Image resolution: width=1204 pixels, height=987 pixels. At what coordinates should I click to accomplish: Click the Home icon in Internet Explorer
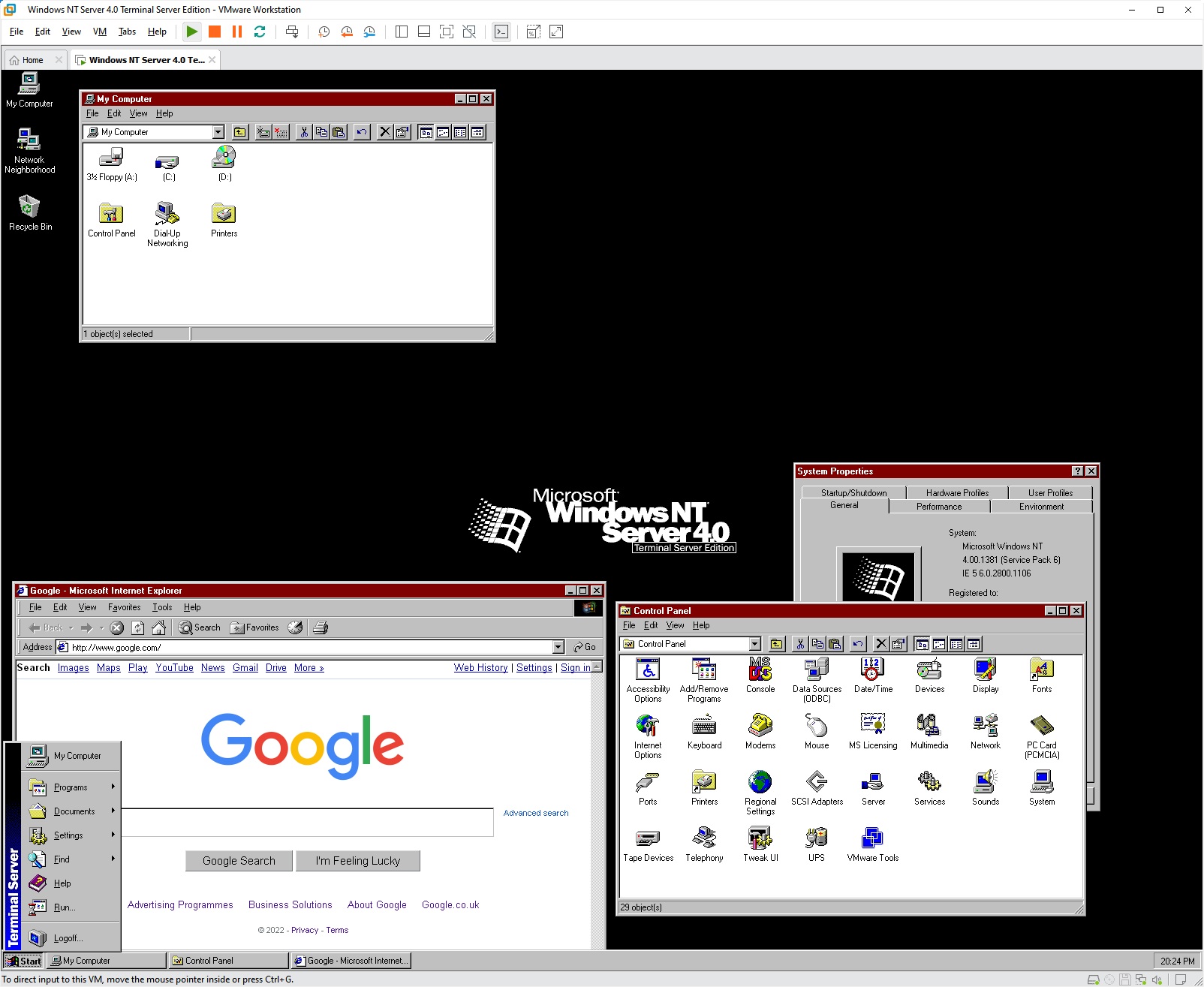(159, 627)
